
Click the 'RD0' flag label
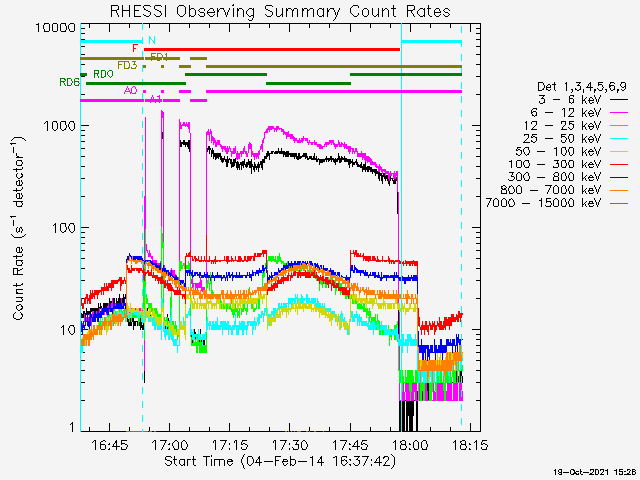[x=103, y=74]
